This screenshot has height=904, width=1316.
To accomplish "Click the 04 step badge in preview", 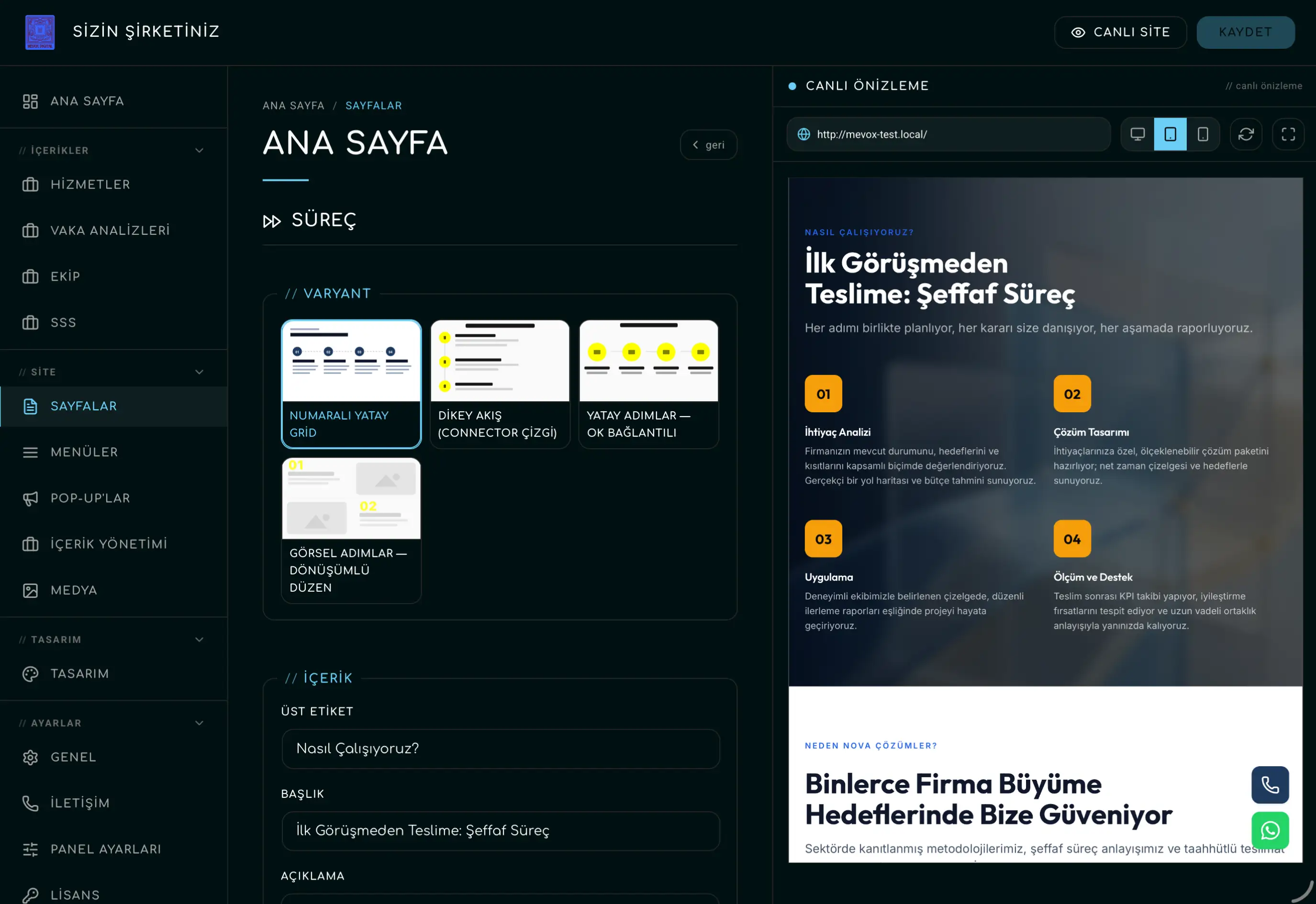I will 1072,539.
